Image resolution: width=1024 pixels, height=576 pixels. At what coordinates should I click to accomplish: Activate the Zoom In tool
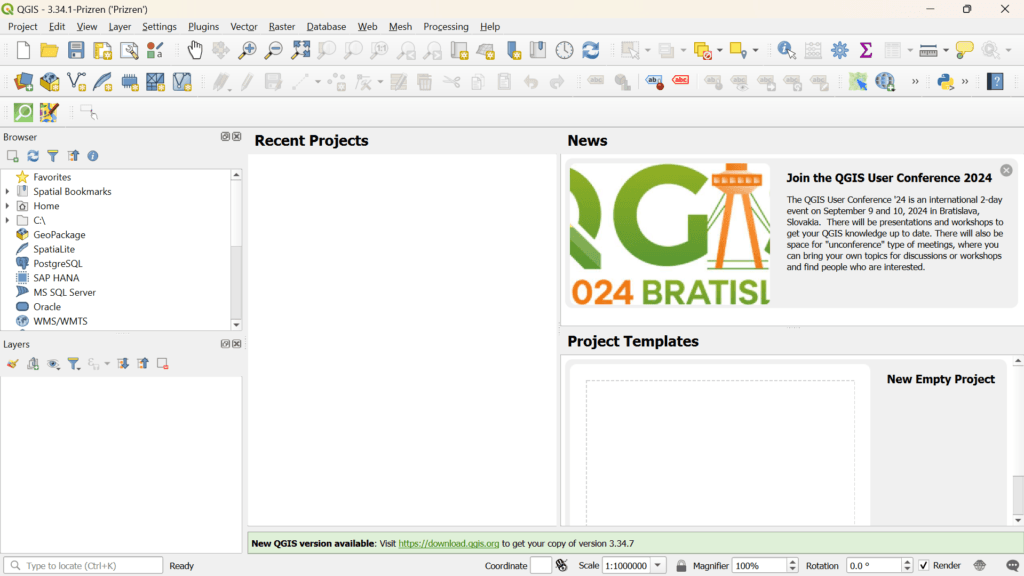pos(247,47)
